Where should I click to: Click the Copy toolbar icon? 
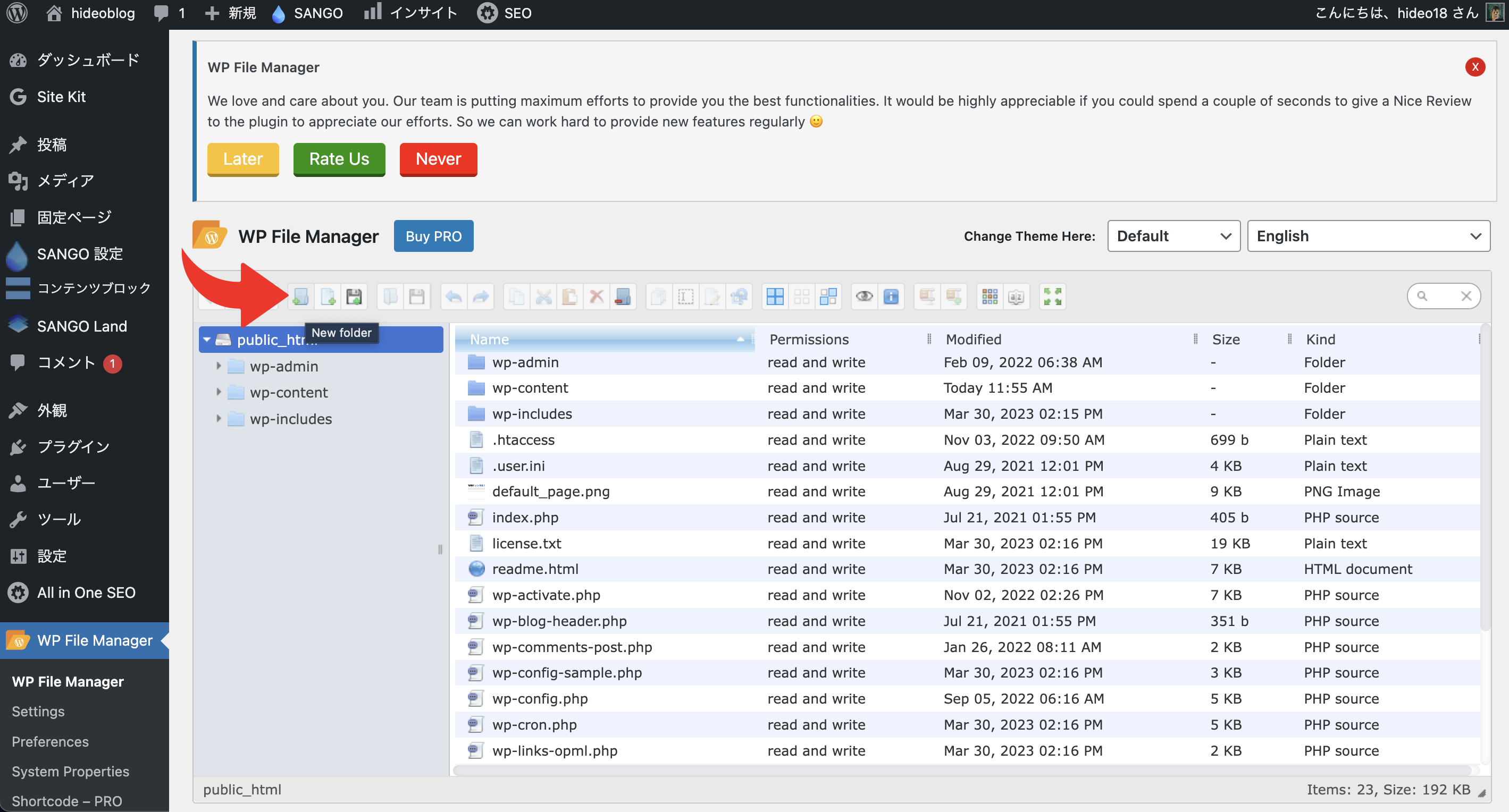click(x=517, y=297)
